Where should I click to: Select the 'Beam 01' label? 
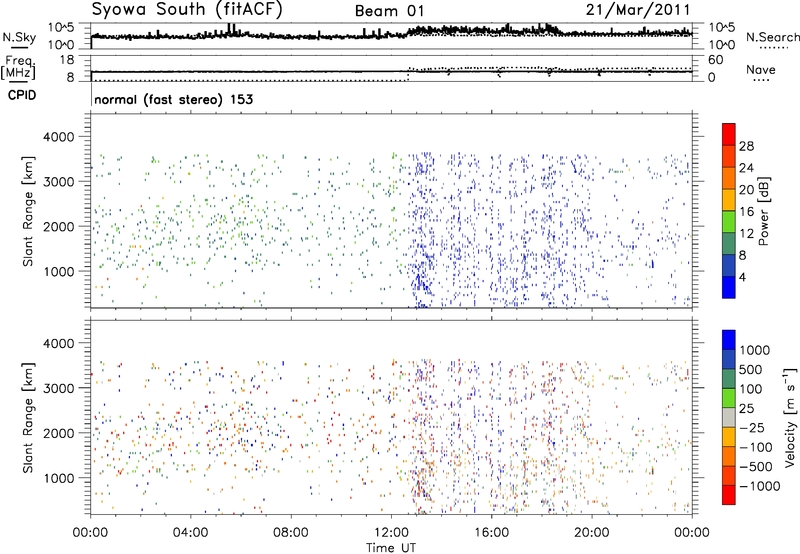coord(389,11)
